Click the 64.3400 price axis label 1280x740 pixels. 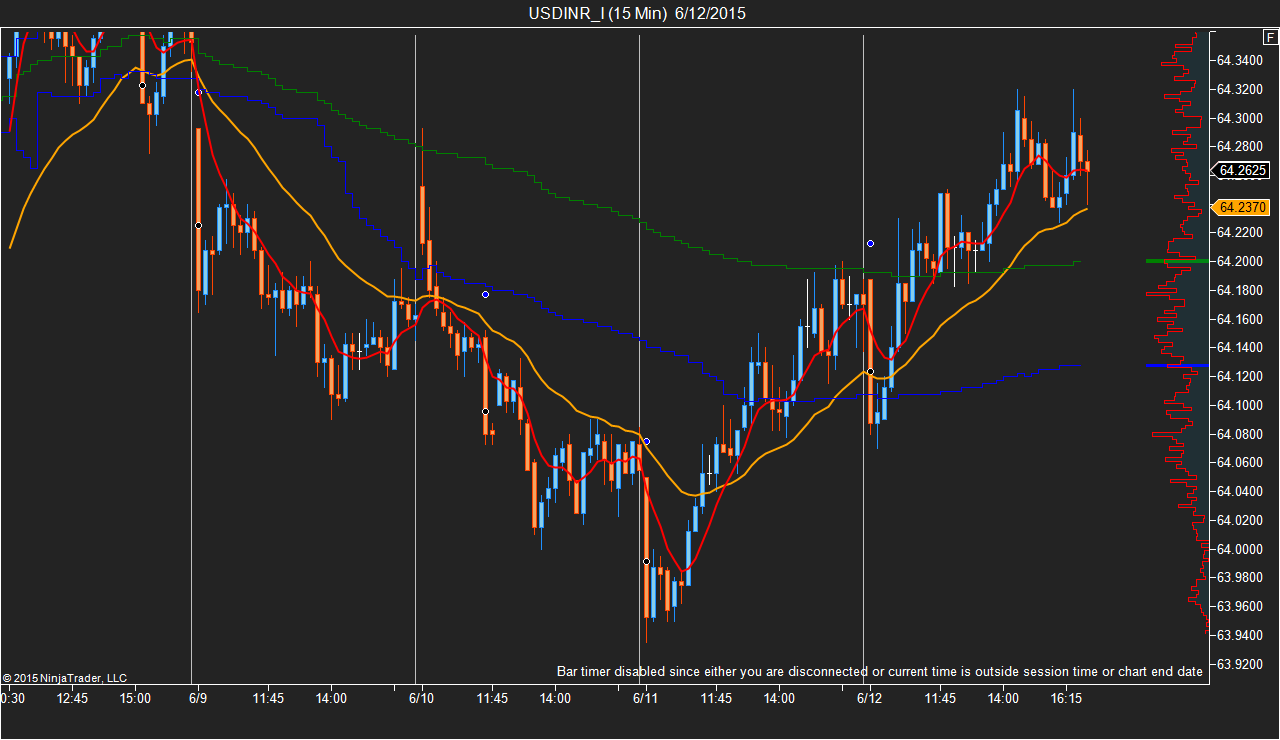[x=1240, y=61]
